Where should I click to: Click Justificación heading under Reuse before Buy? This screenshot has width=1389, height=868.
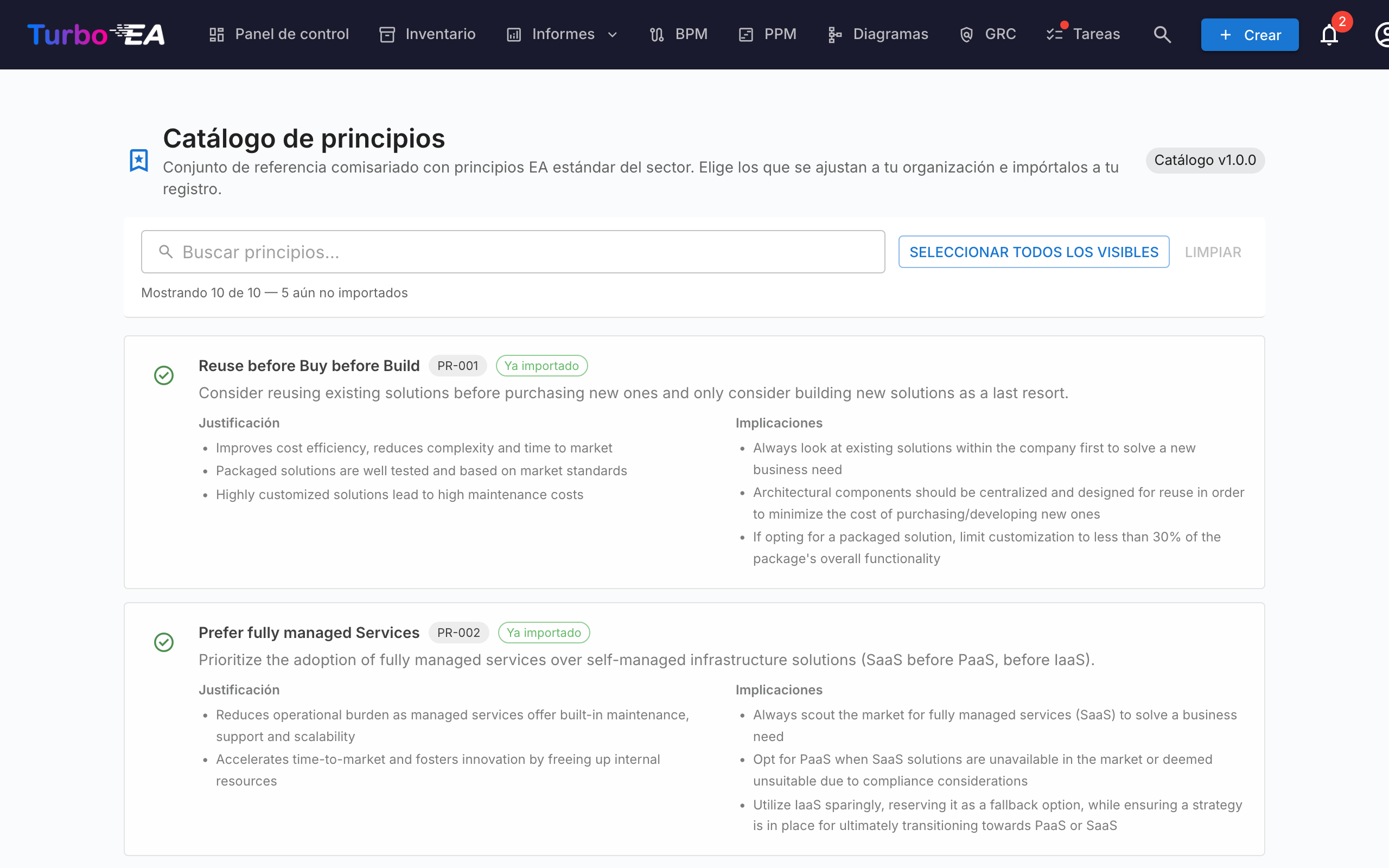click(x=239, y=423)
